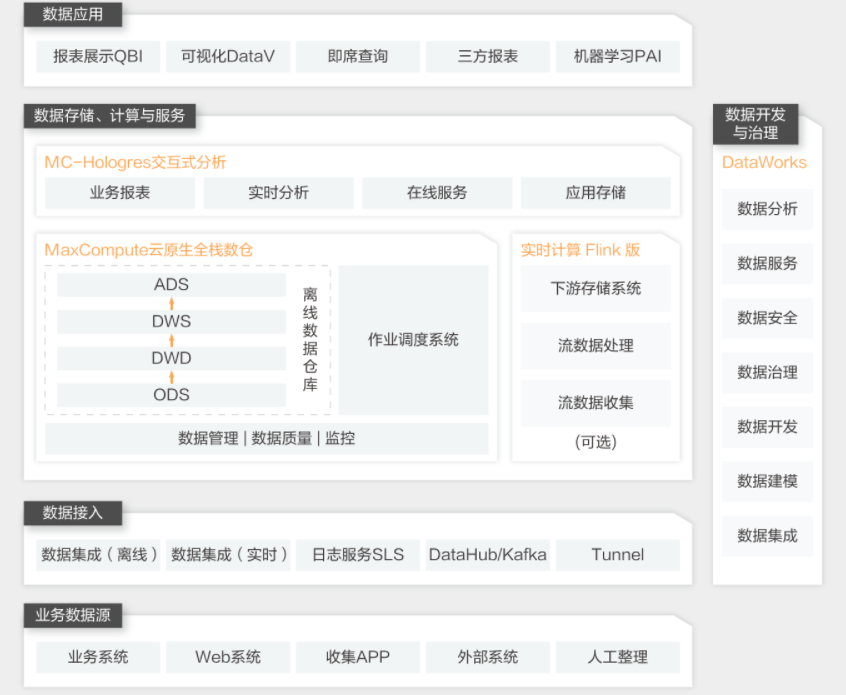Click the 业务数据源 section header
This screenshot has height=695, width=846.
73,615
